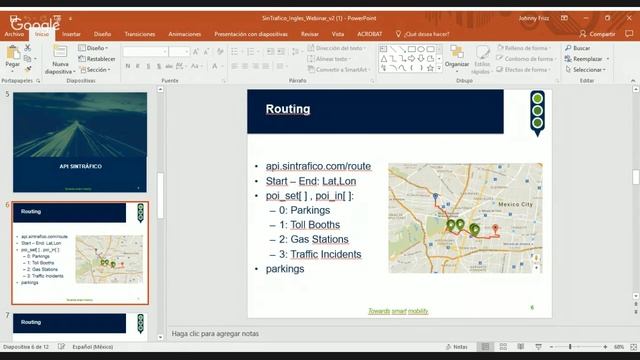
Task: Switch to the Revisar tab
Action: pos(309,34)
